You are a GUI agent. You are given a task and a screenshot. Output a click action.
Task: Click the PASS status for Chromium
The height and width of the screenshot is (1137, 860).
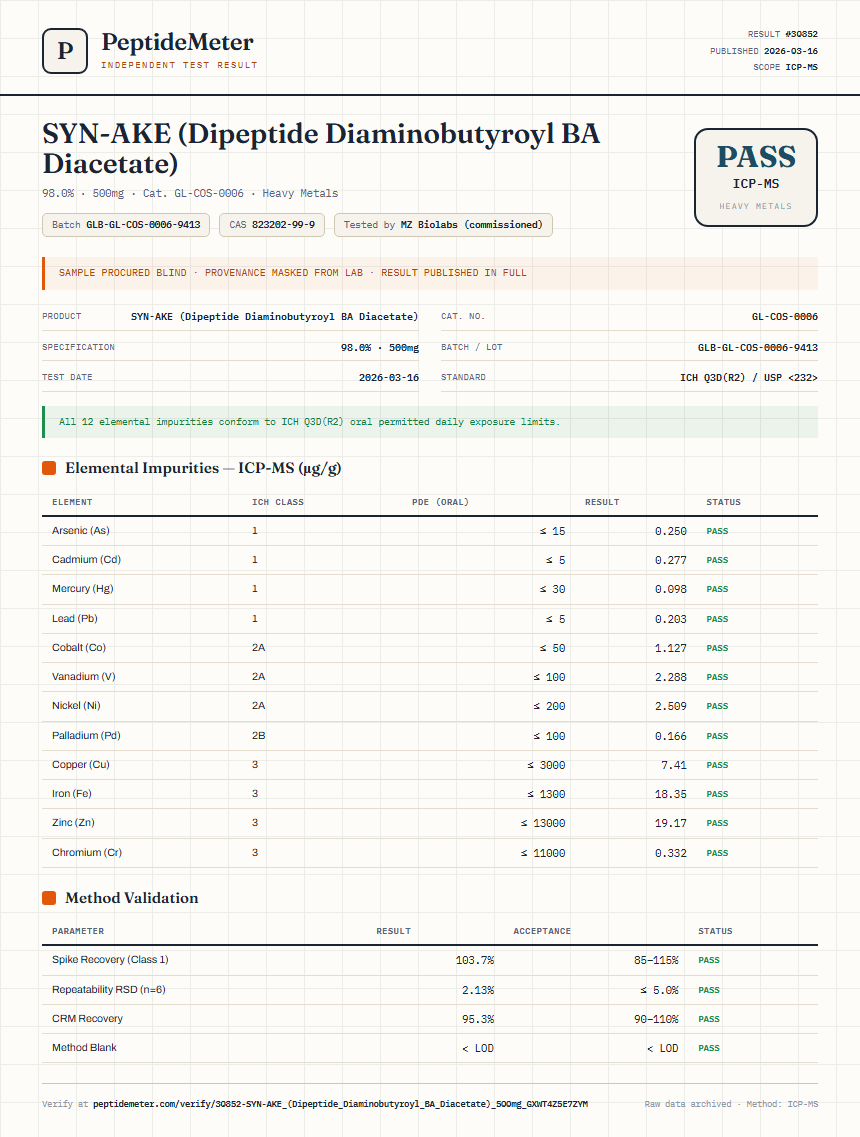pos(717,853)
